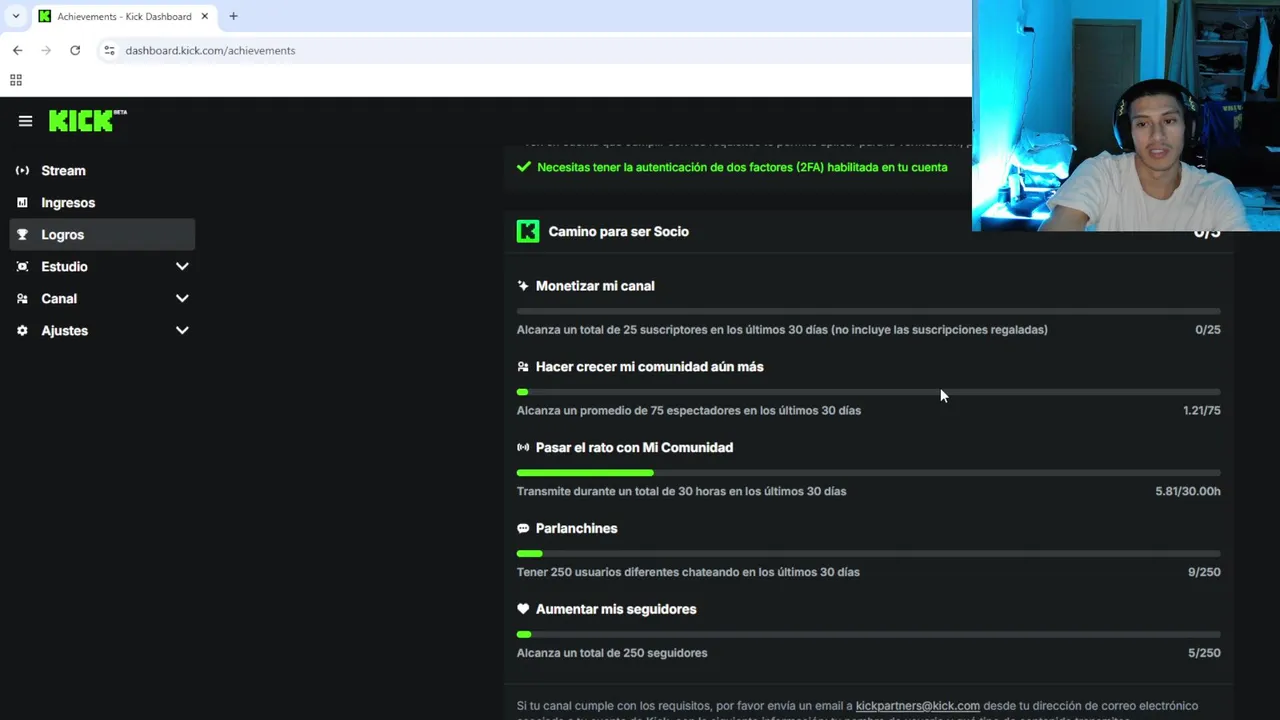Click the webcam overlay video thumbnail
1280x720 pixels.
1126,116
